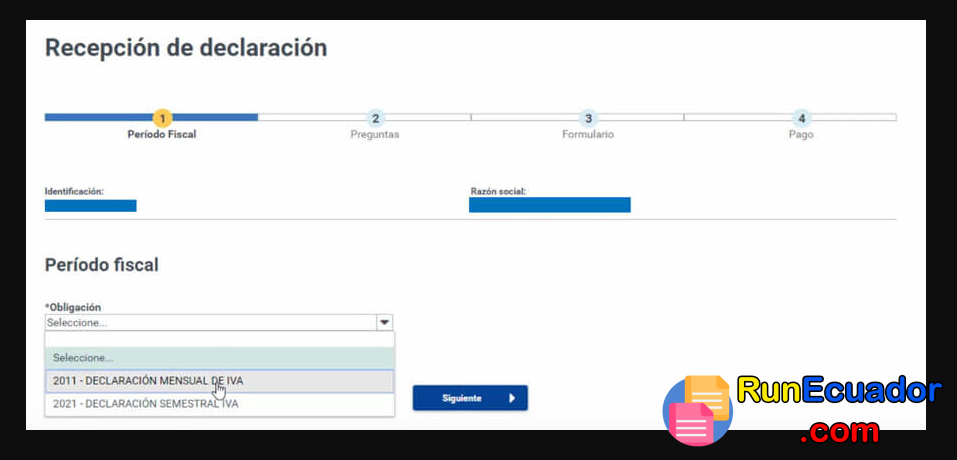Viewport: 957px width, 460px height.
Task: Go to step 2 Preguntas circle
Action: tap(375, 118)
